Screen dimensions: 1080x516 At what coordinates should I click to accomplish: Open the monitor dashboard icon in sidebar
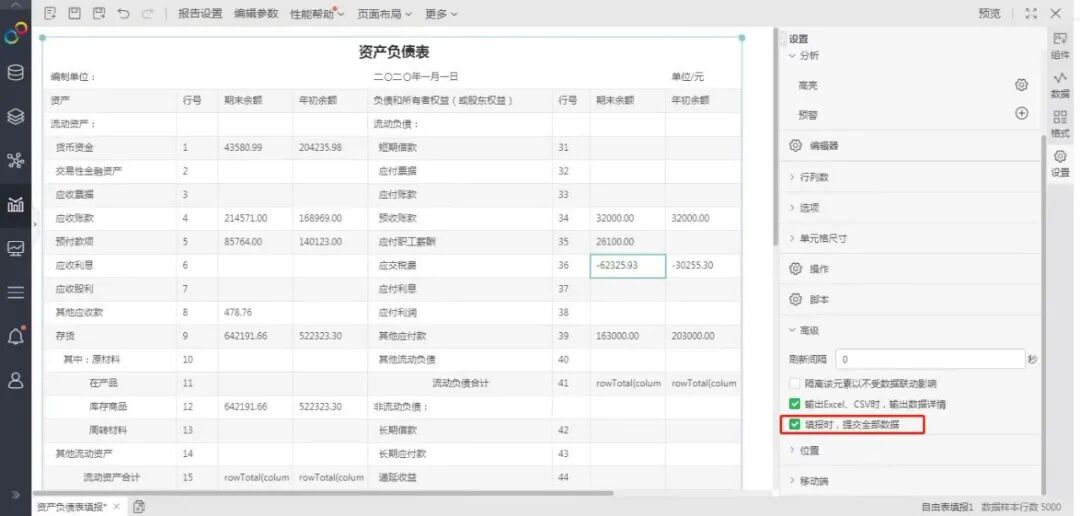(x=15, y=248)
